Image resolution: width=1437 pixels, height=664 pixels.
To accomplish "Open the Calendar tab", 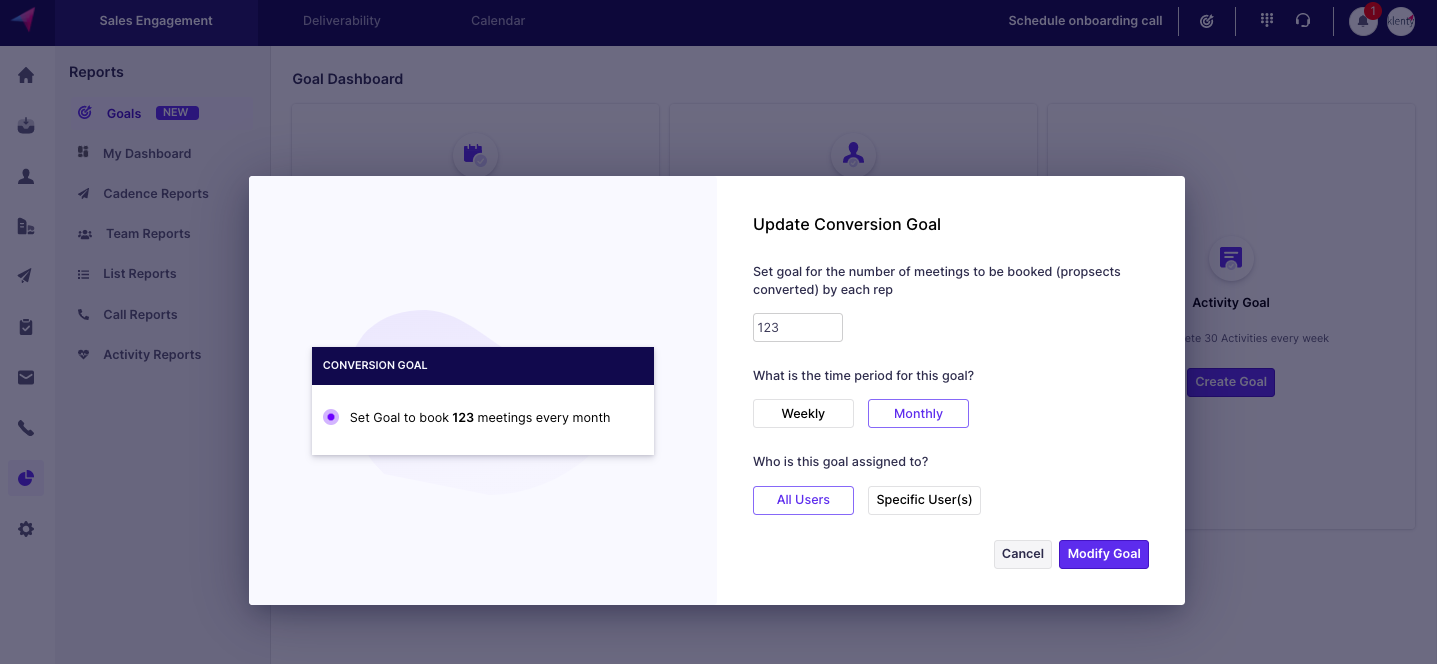I will pyautogui.click(x=498, y=21).
